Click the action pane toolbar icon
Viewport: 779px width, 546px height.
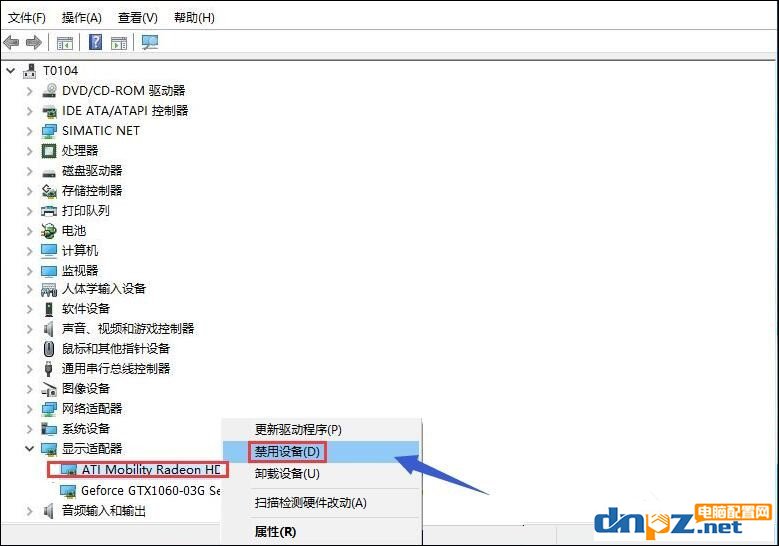click(119, 43)
